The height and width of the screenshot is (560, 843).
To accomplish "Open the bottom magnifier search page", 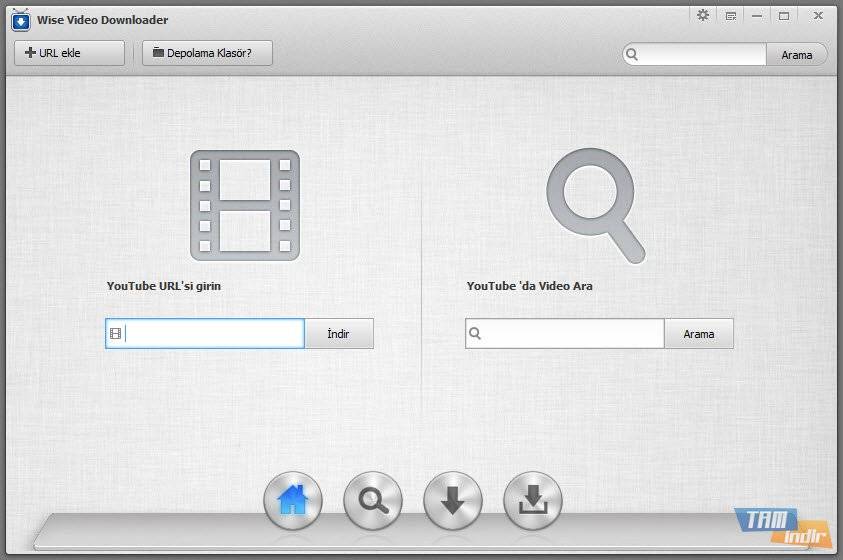I will click(x=373, y=501).
